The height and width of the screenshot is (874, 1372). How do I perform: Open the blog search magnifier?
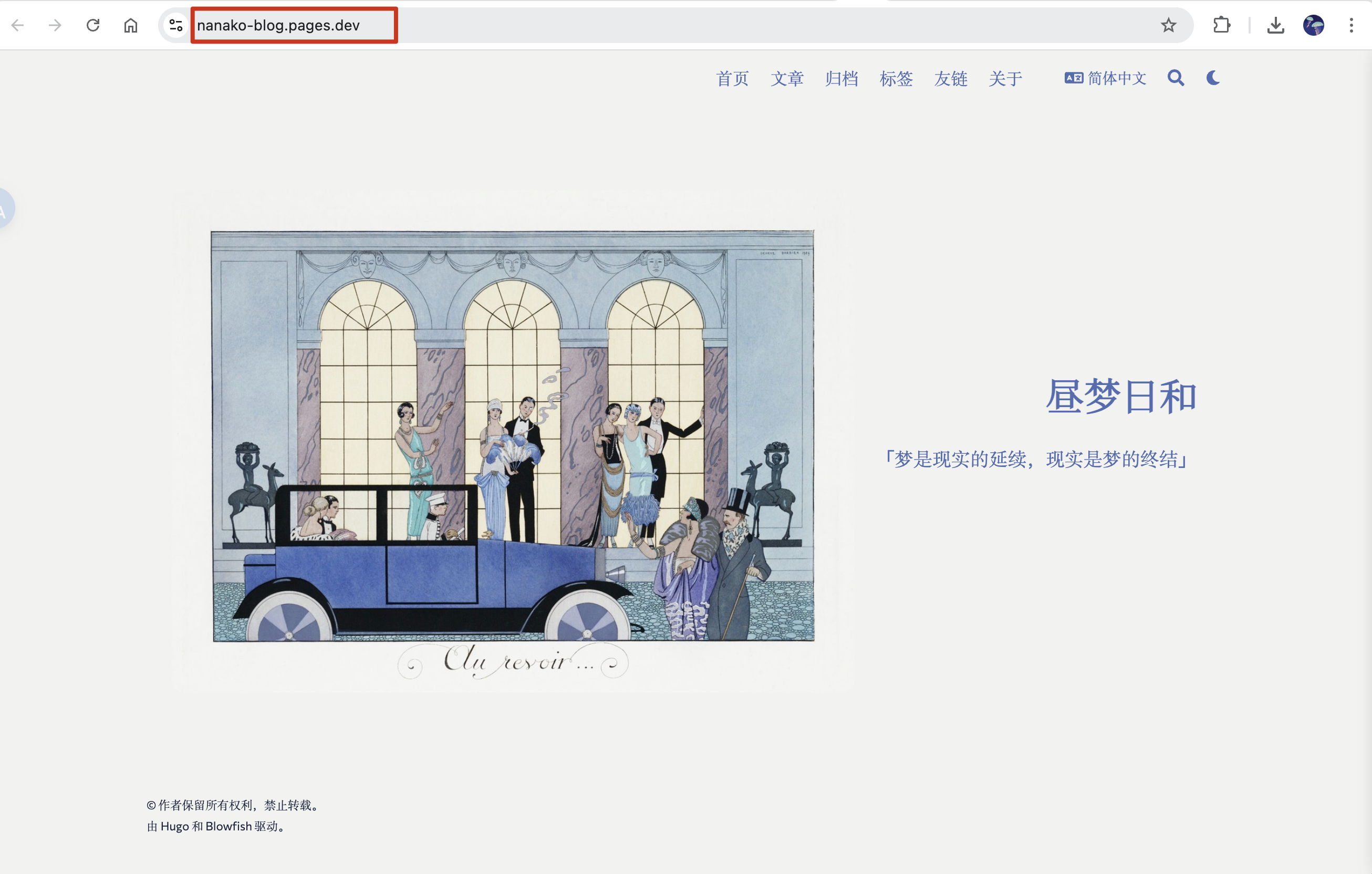1176,78
